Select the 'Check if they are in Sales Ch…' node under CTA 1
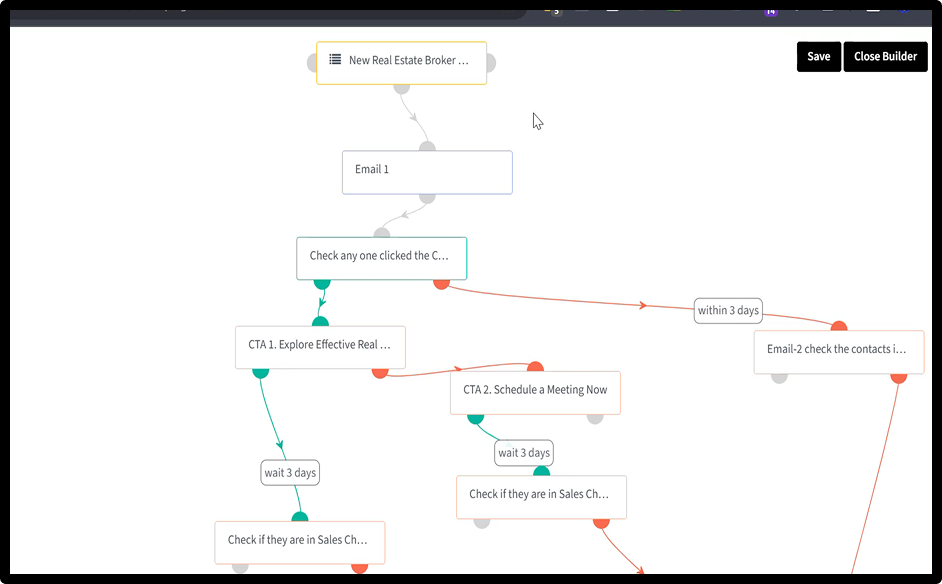The height and width of the screenshot is (584, 942). click(300, 543)
